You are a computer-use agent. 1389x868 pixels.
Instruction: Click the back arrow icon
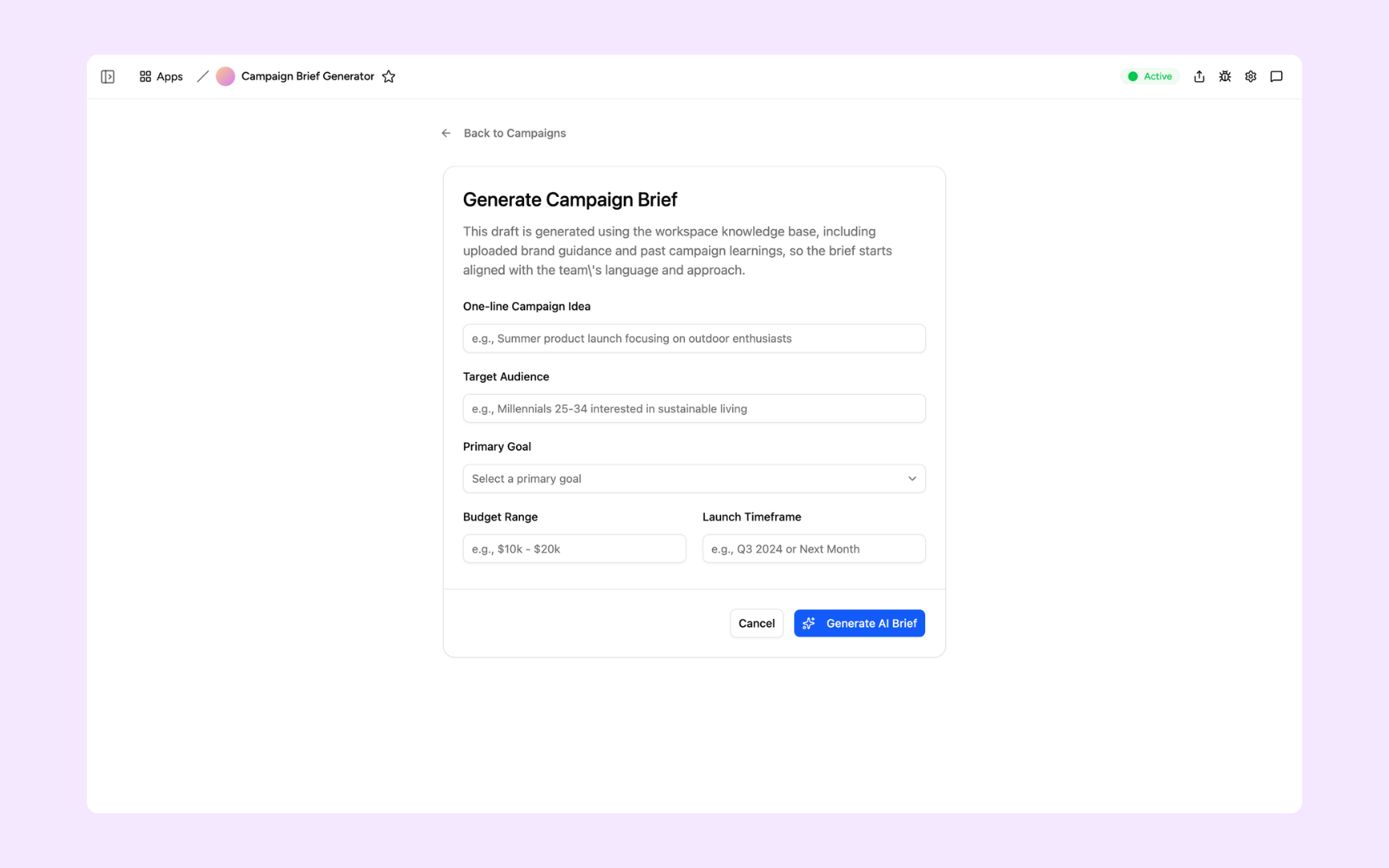click(x=446, y=133)
